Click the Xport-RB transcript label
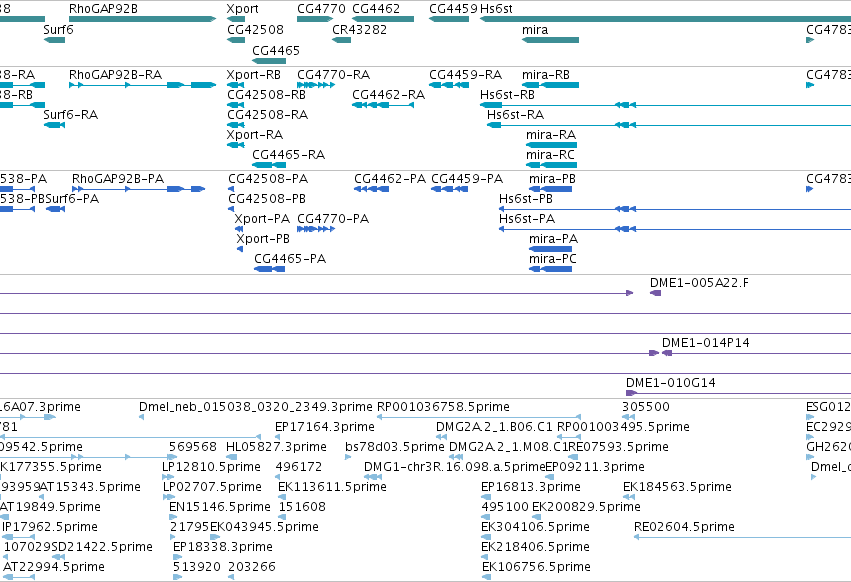Image resolution: width=851 pixels, height=582 pixels. [254, 74]
